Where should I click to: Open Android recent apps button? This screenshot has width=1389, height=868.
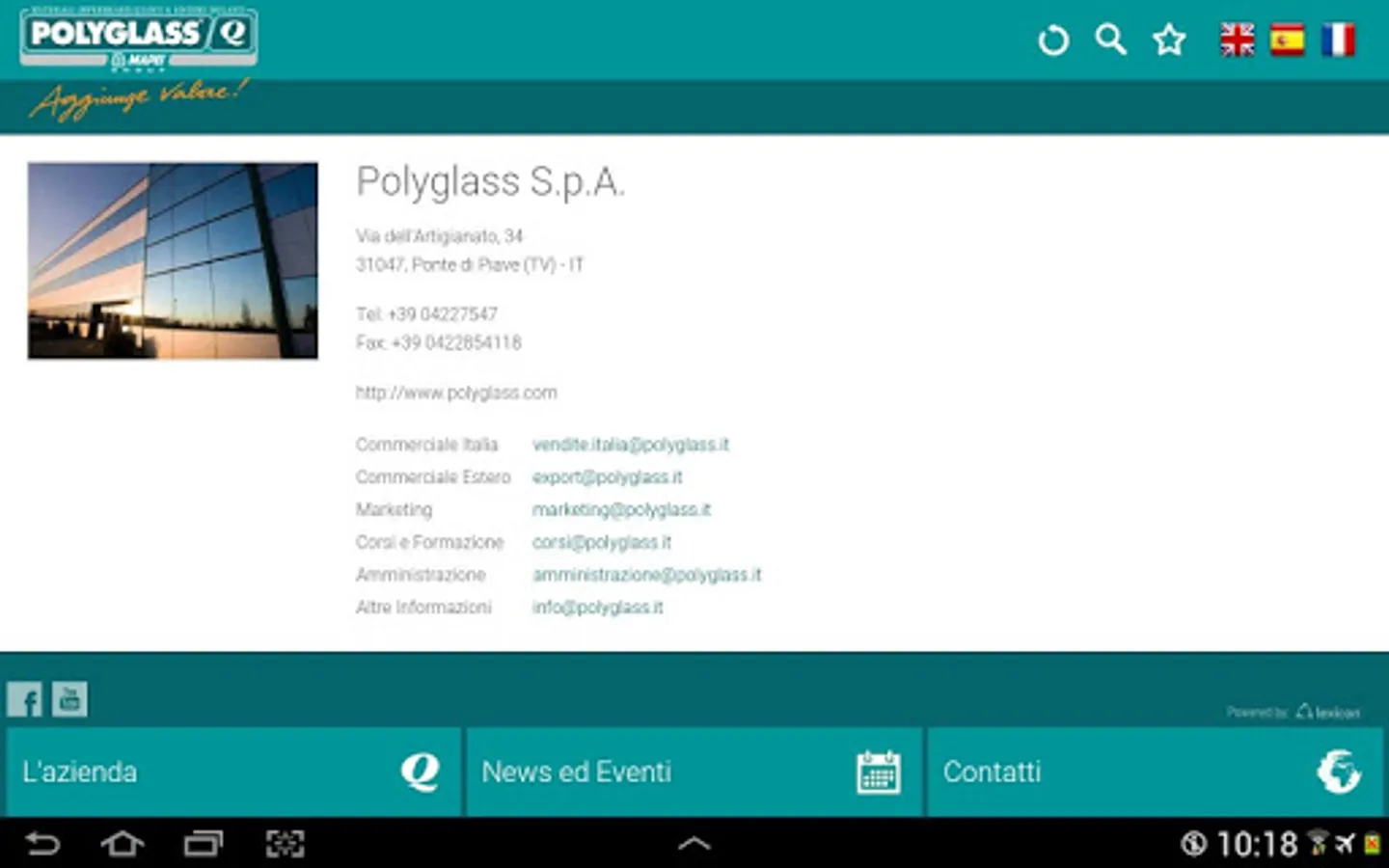tap(204, 844)
